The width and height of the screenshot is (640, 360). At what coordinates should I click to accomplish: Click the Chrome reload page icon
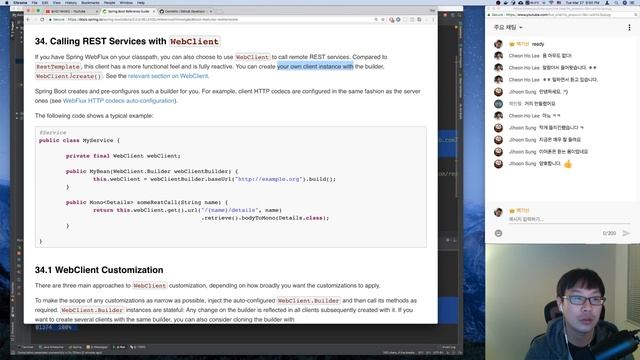click(42, 20)
